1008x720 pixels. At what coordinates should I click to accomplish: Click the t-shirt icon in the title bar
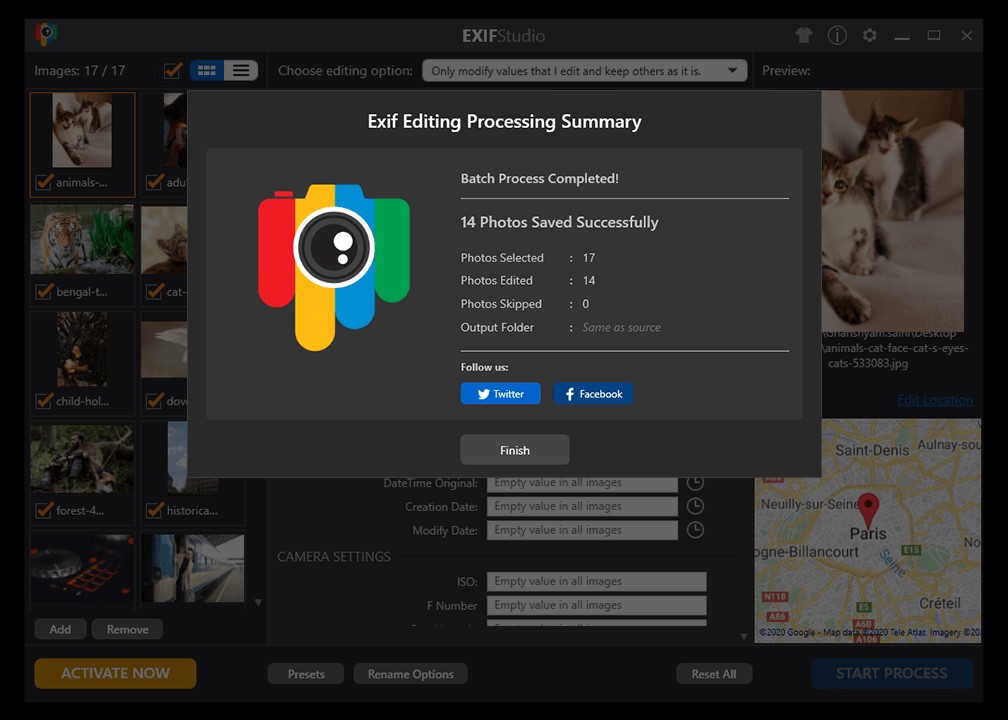803,35
